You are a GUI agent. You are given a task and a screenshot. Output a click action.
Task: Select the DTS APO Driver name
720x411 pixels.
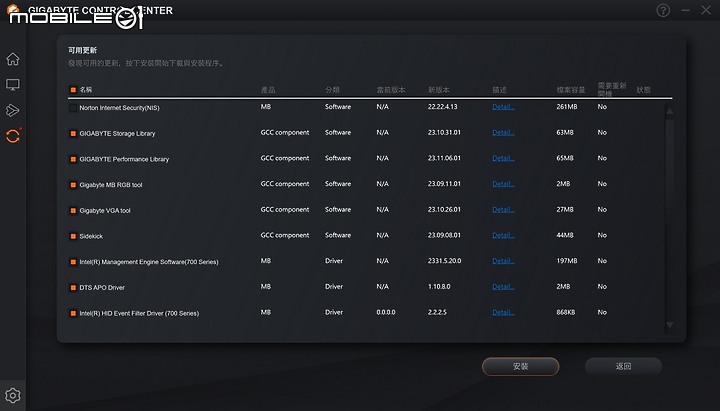[x=102, y=288]
